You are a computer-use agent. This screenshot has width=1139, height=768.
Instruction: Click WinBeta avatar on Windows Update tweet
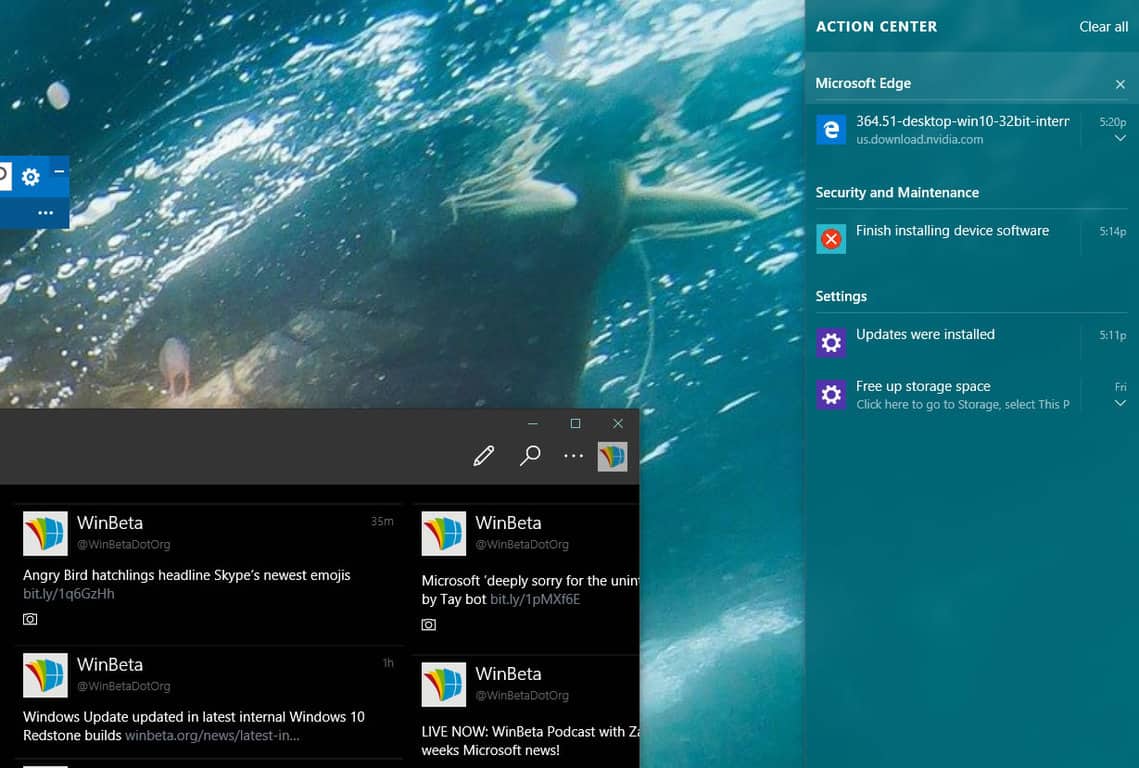(45, 675)
